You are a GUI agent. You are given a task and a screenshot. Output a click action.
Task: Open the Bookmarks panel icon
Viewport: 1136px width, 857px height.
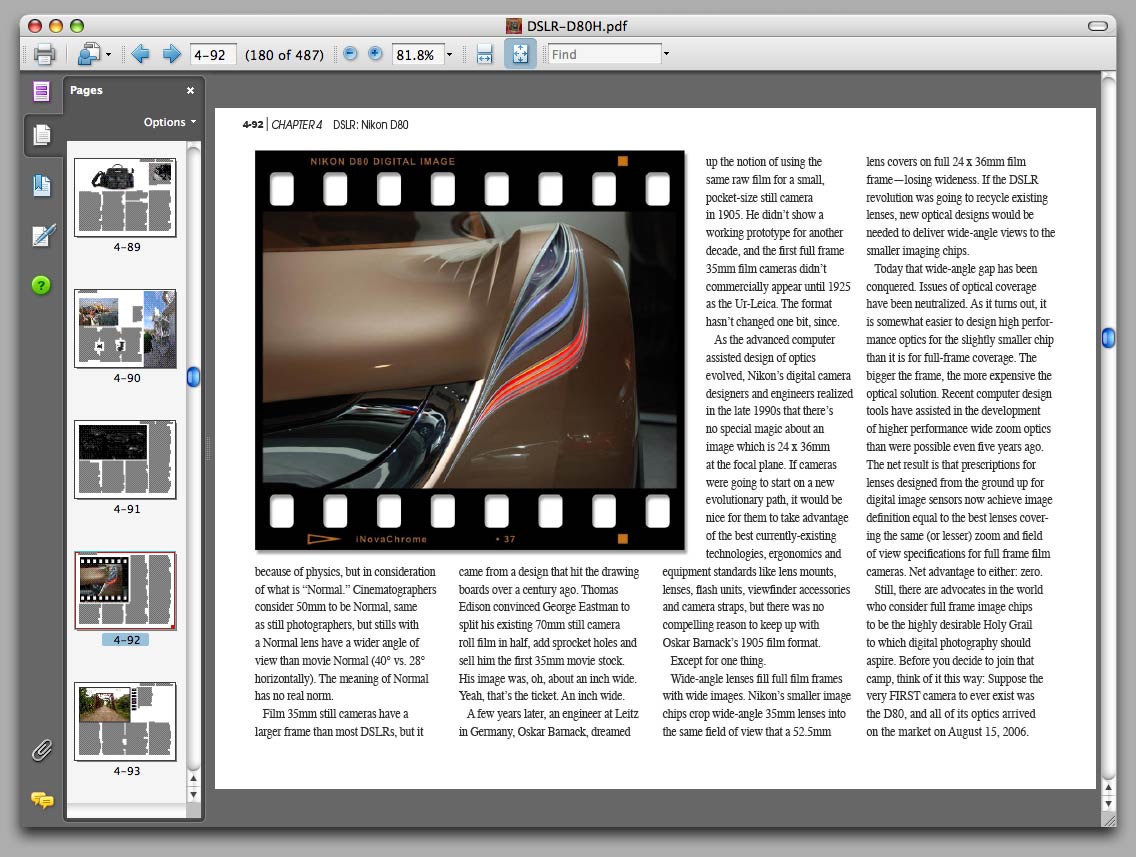click(42, 186)
